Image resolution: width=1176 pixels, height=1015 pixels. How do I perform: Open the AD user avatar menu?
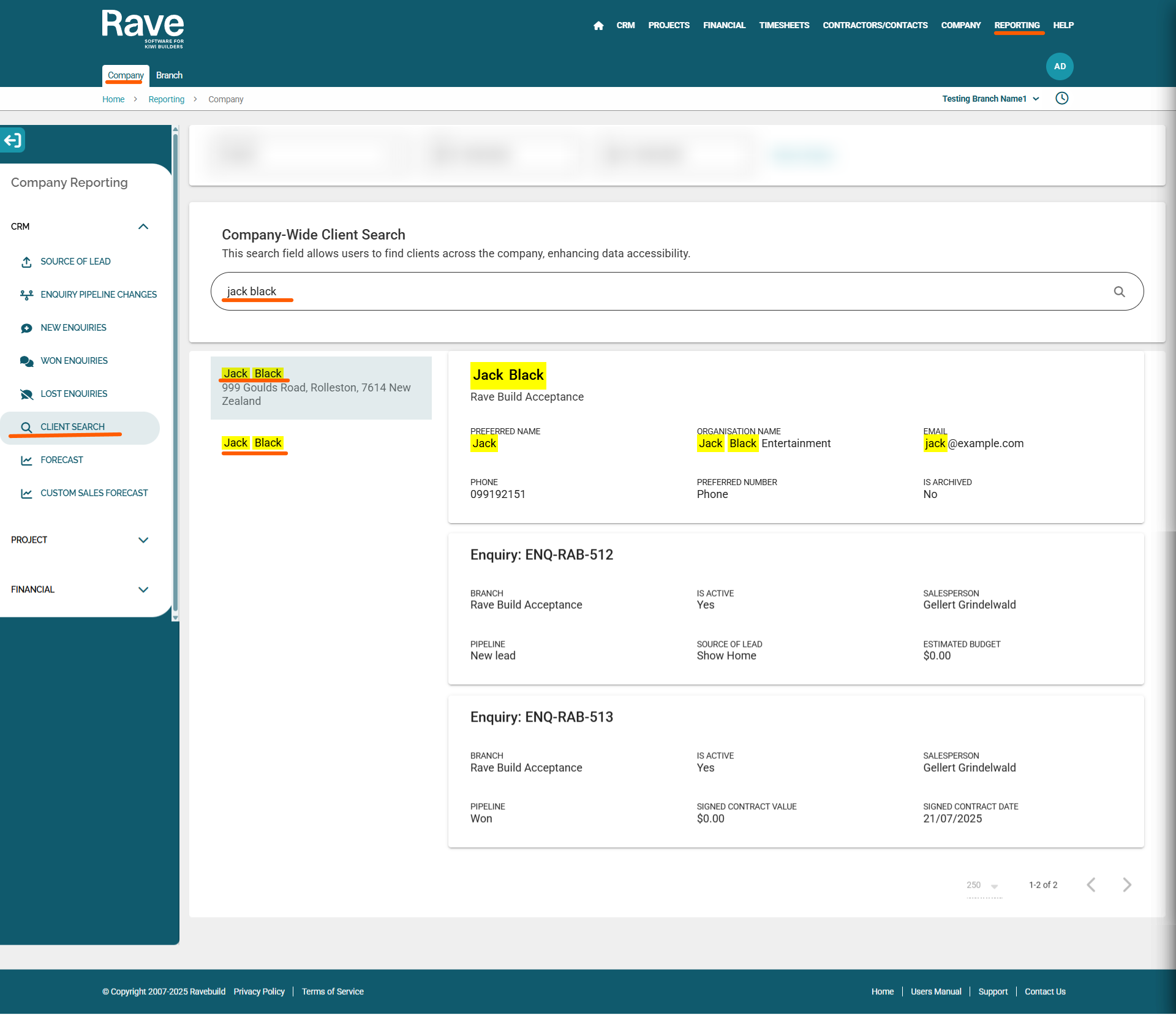point(1060,66)
